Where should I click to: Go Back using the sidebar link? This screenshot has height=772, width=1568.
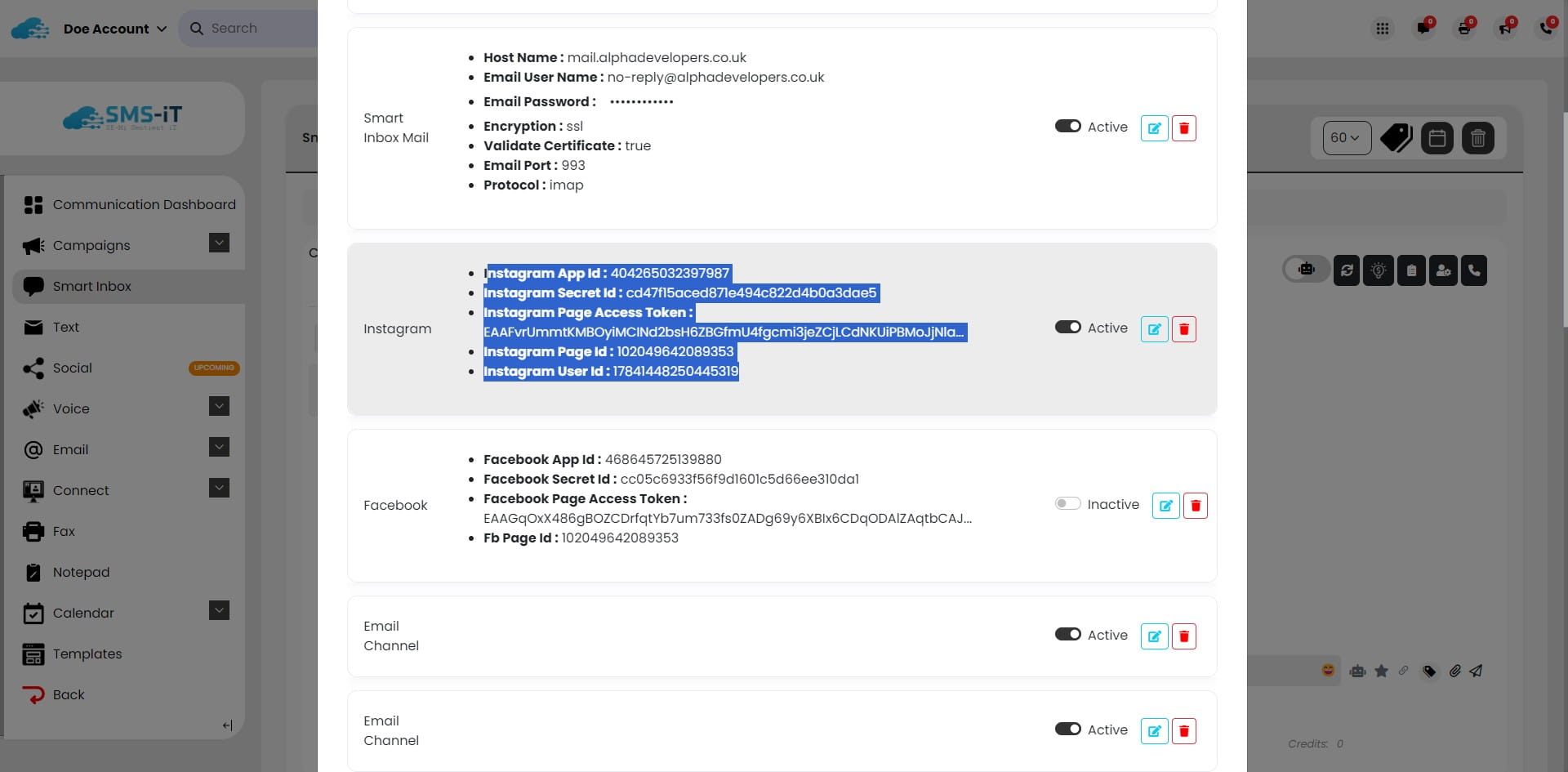click(69, 695)
